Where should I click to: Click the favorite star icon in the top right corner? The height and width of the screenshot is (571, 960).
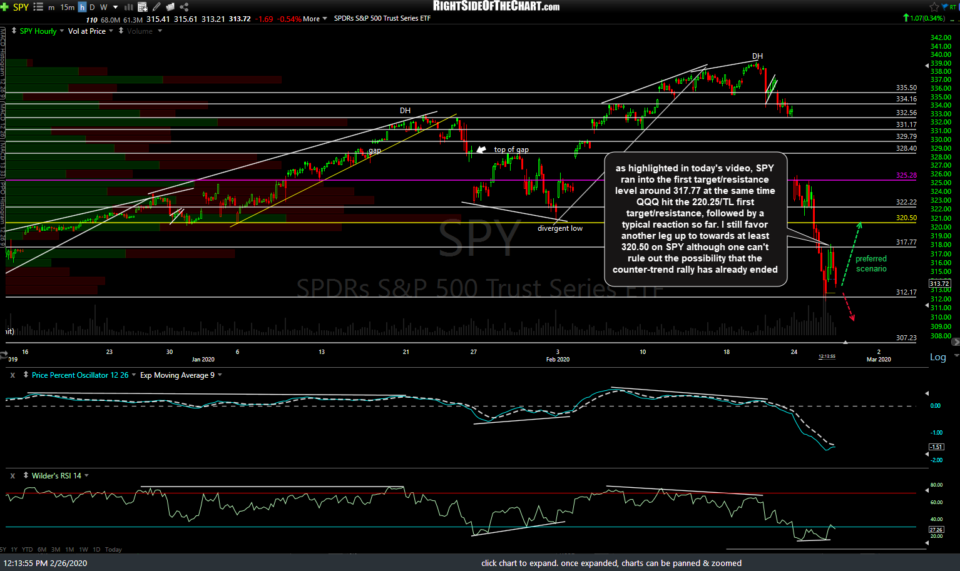coord(934,7)
